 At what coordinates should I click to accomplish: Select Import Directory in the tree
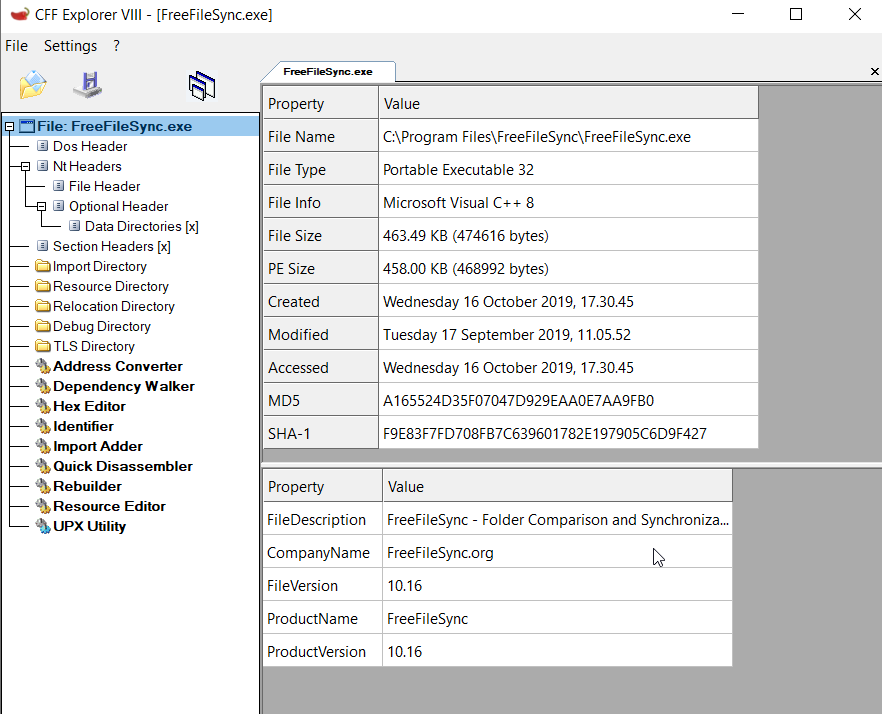pos(99,266)
